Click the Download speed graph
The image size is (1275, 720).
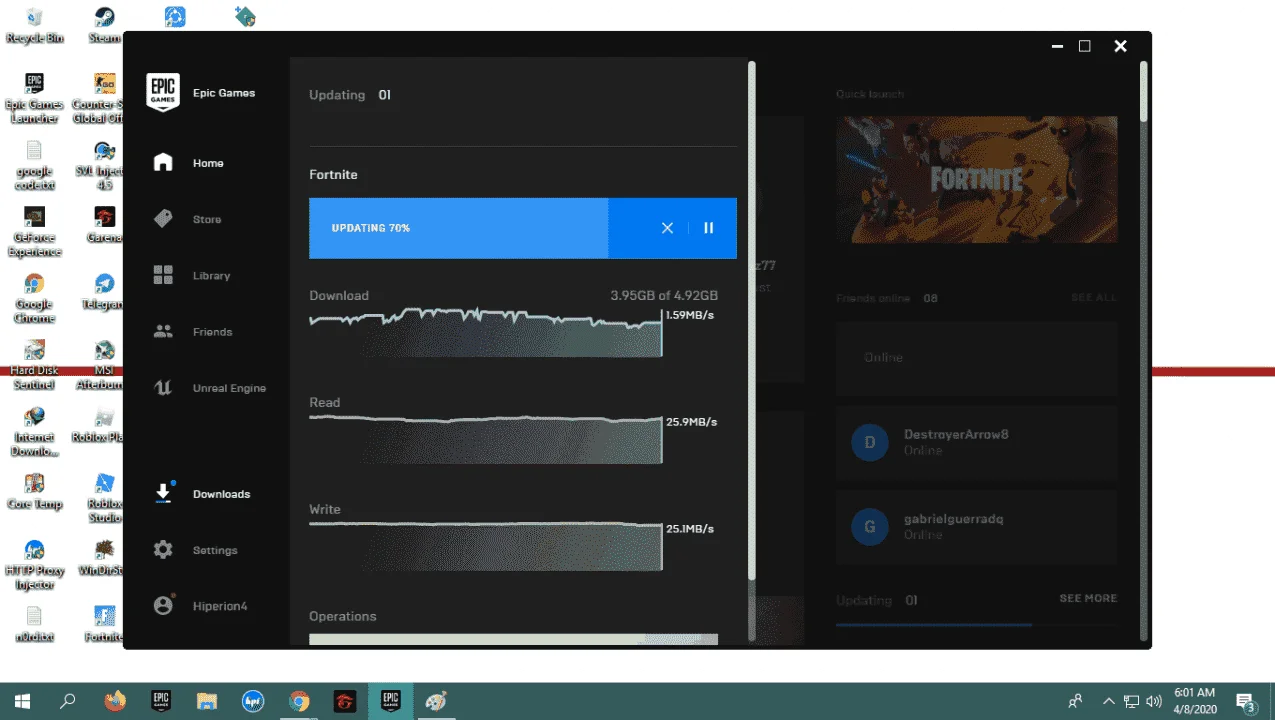tap(485, 333)
